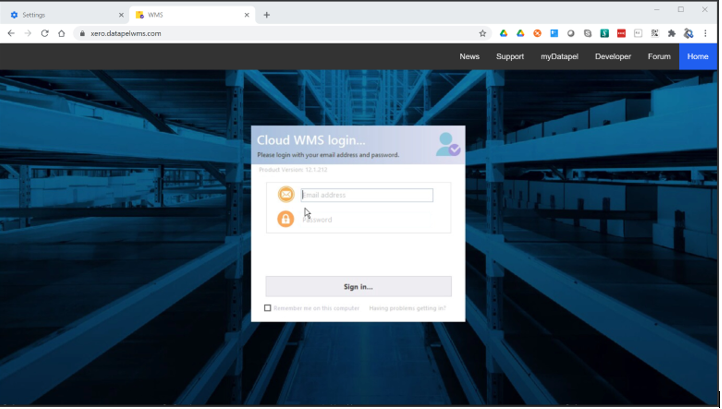Open a new browser tab
This screenshot has height=409, width=722.
click(x=266, y=15)
